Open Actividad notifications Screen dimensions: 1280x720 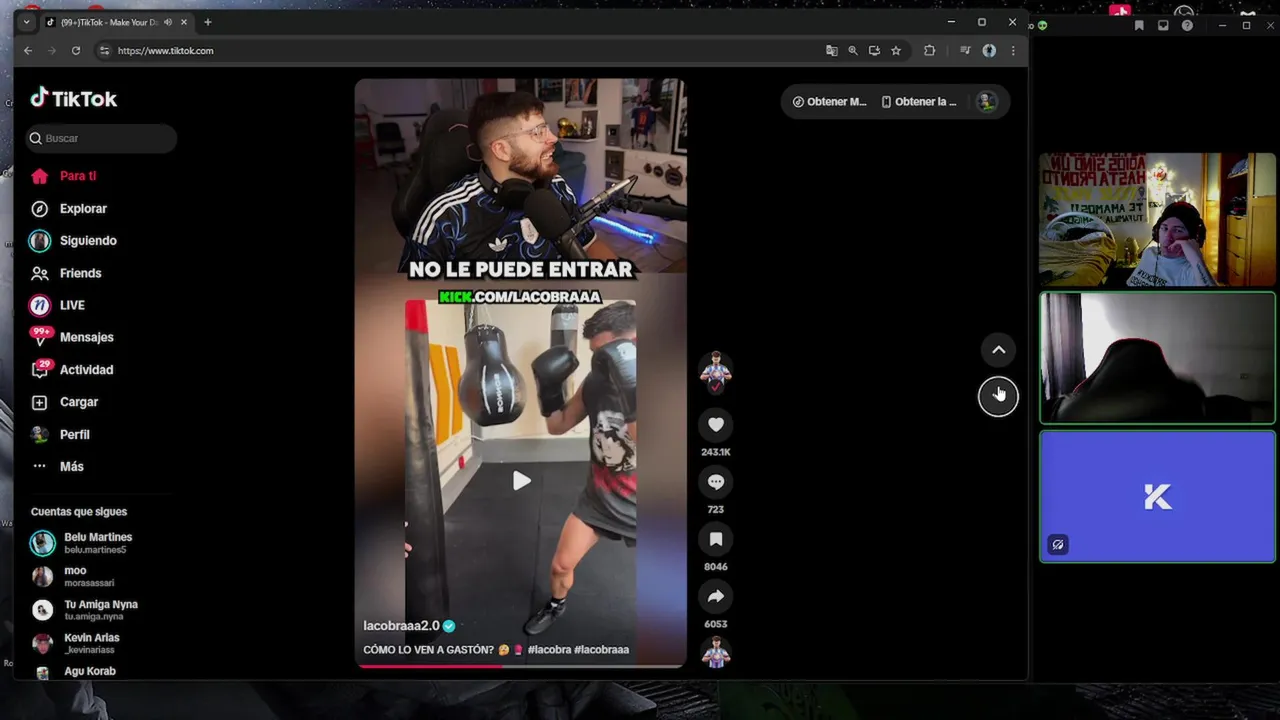(x=86, y=370)
